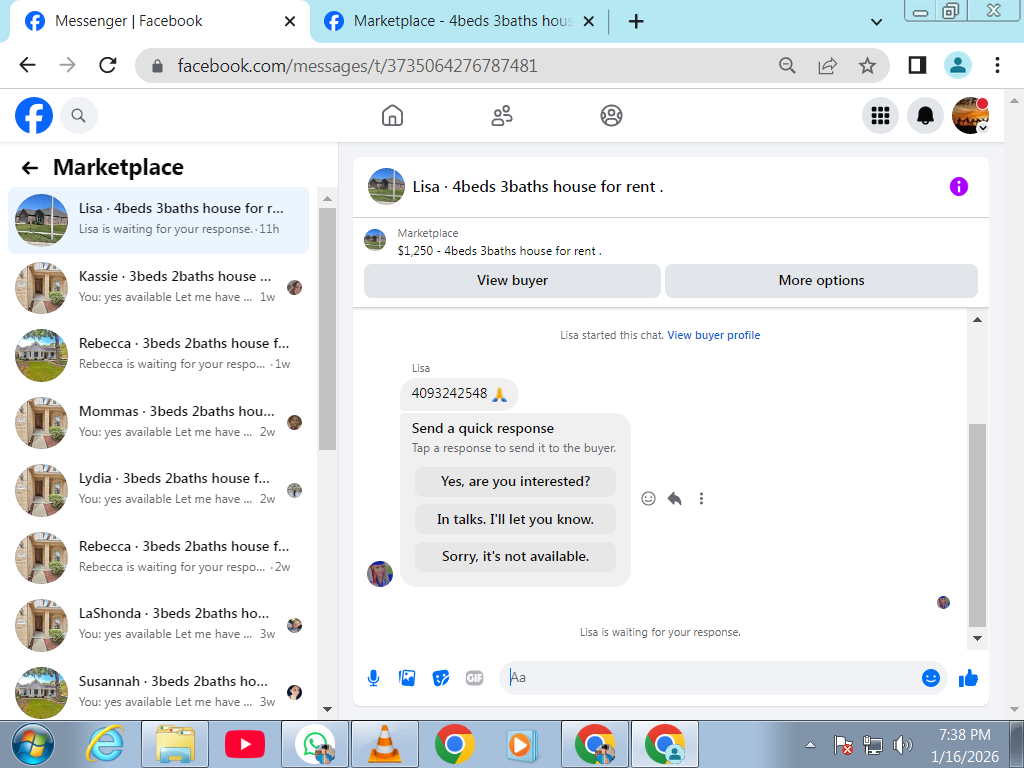Click the listing thumbnail in chat header

point(387,187)
